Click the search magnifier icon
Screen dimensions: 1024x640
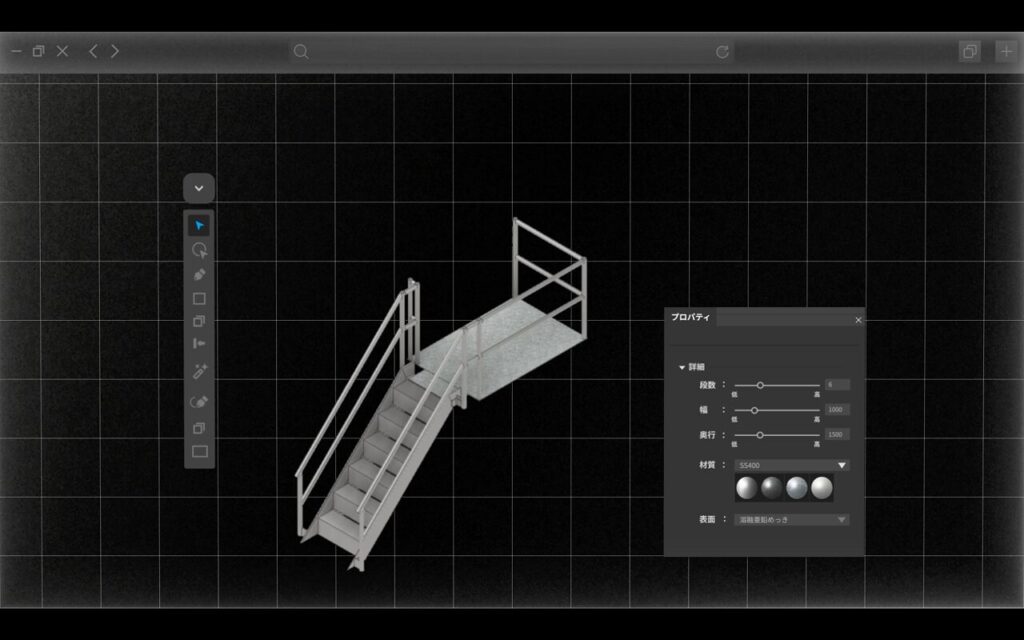pyautogui.click(x=301, y=52)
